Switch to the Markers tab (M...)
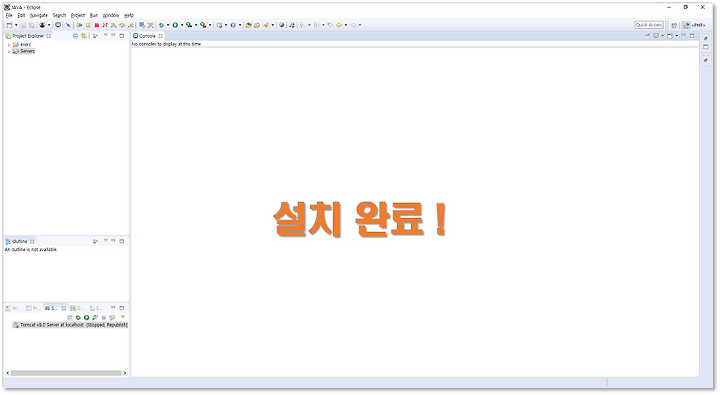Screen dimensions: 720x395 [12, 308]
